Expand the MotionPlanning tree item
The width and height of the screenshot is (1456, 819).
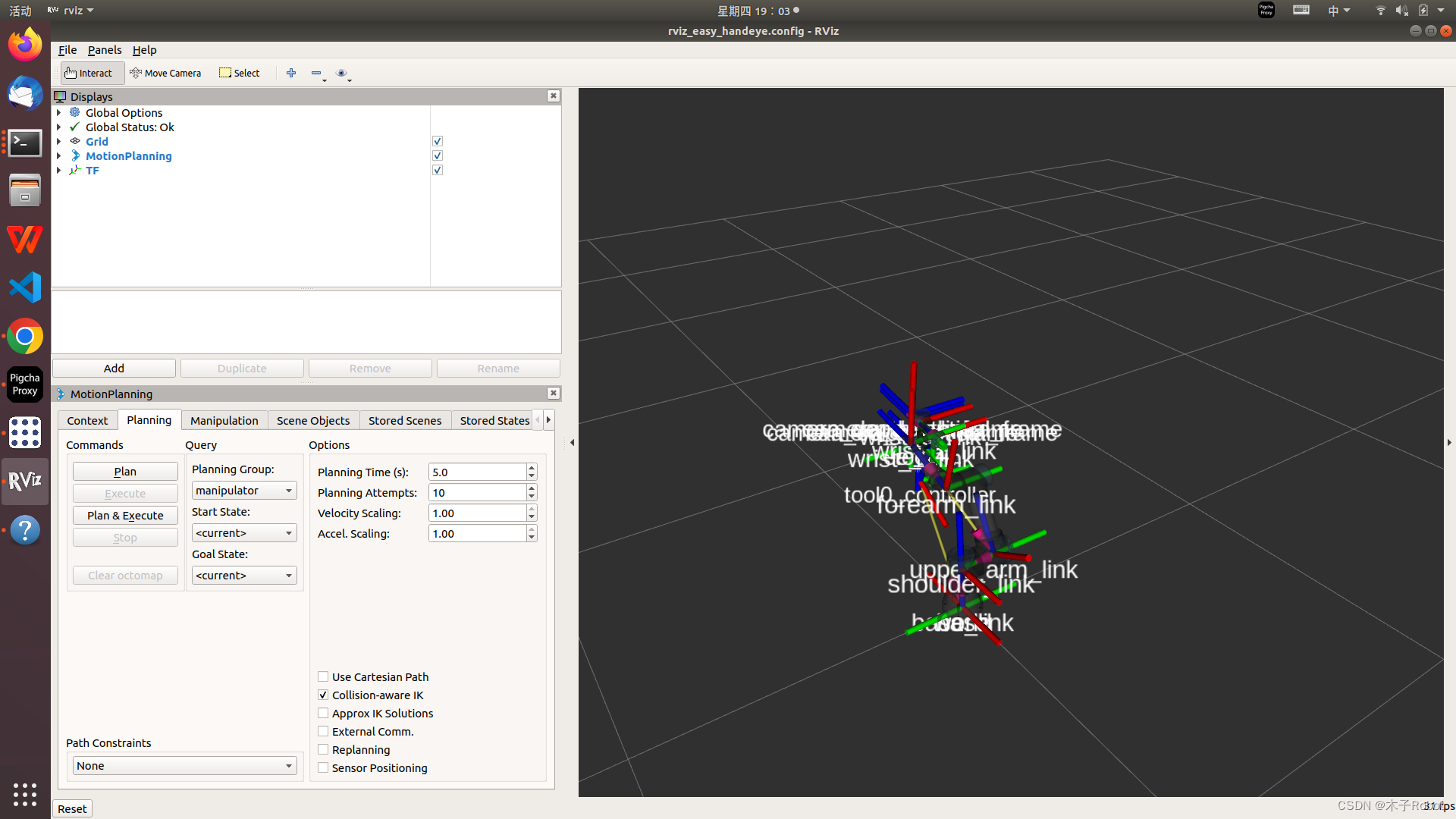pos(58,155)
